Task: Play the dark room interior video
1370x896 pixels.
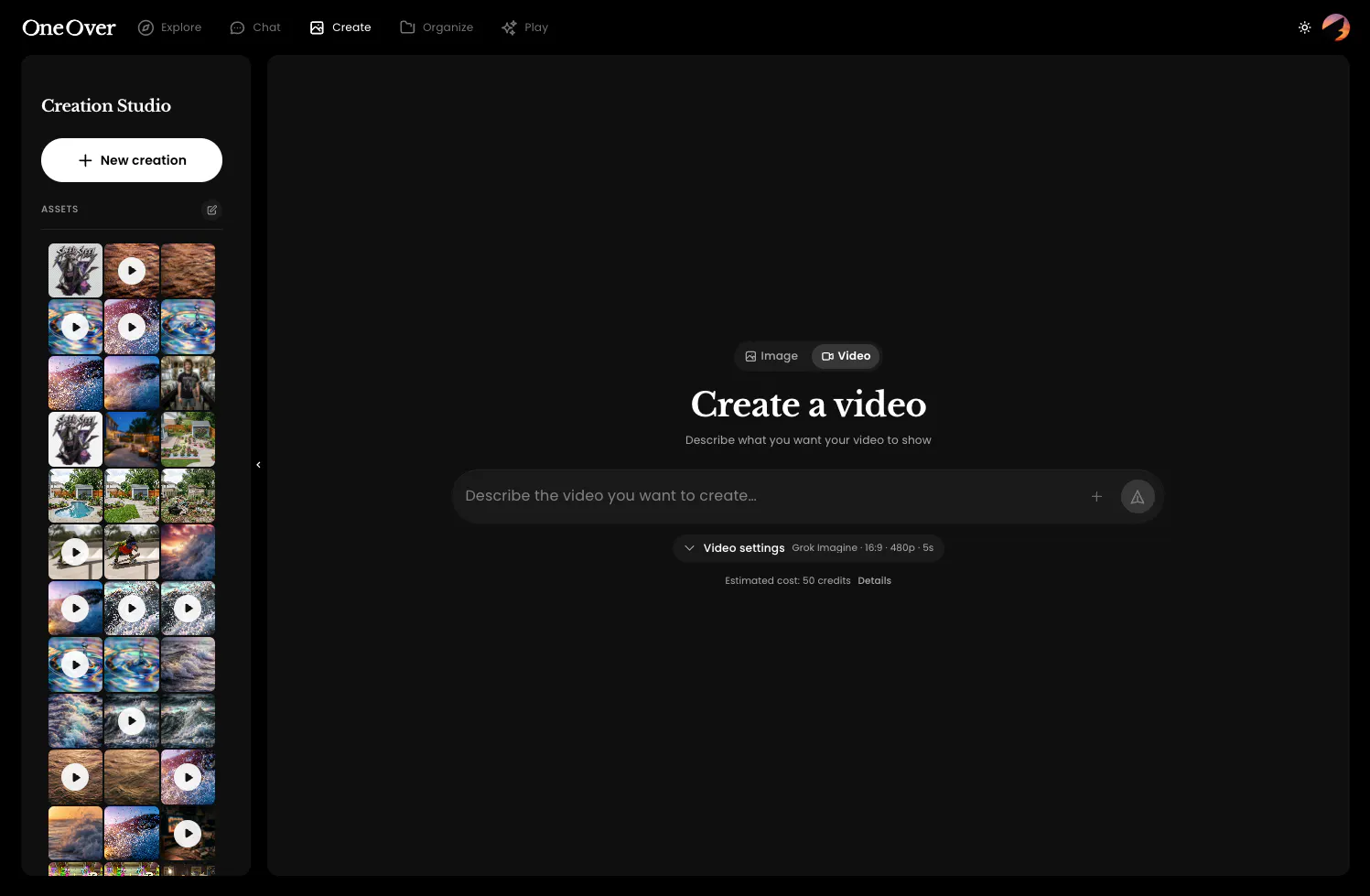Action: click(188, 834)
